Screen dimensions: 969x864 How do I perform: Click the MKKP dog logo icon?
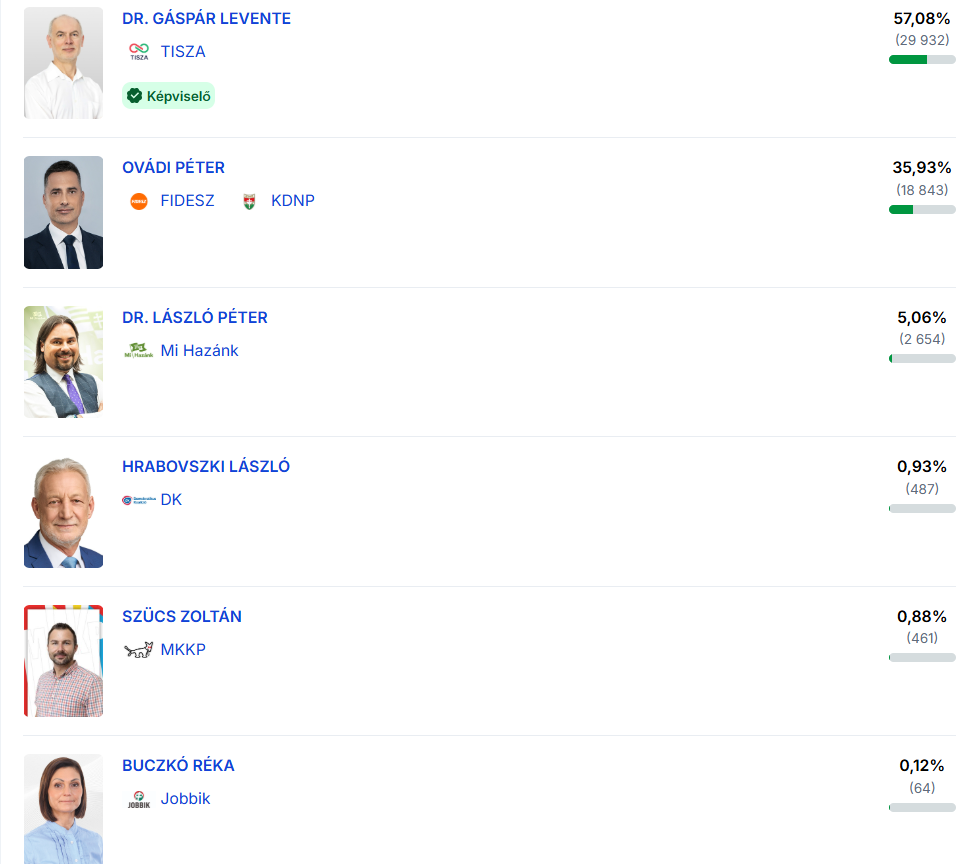pos(139,650)
